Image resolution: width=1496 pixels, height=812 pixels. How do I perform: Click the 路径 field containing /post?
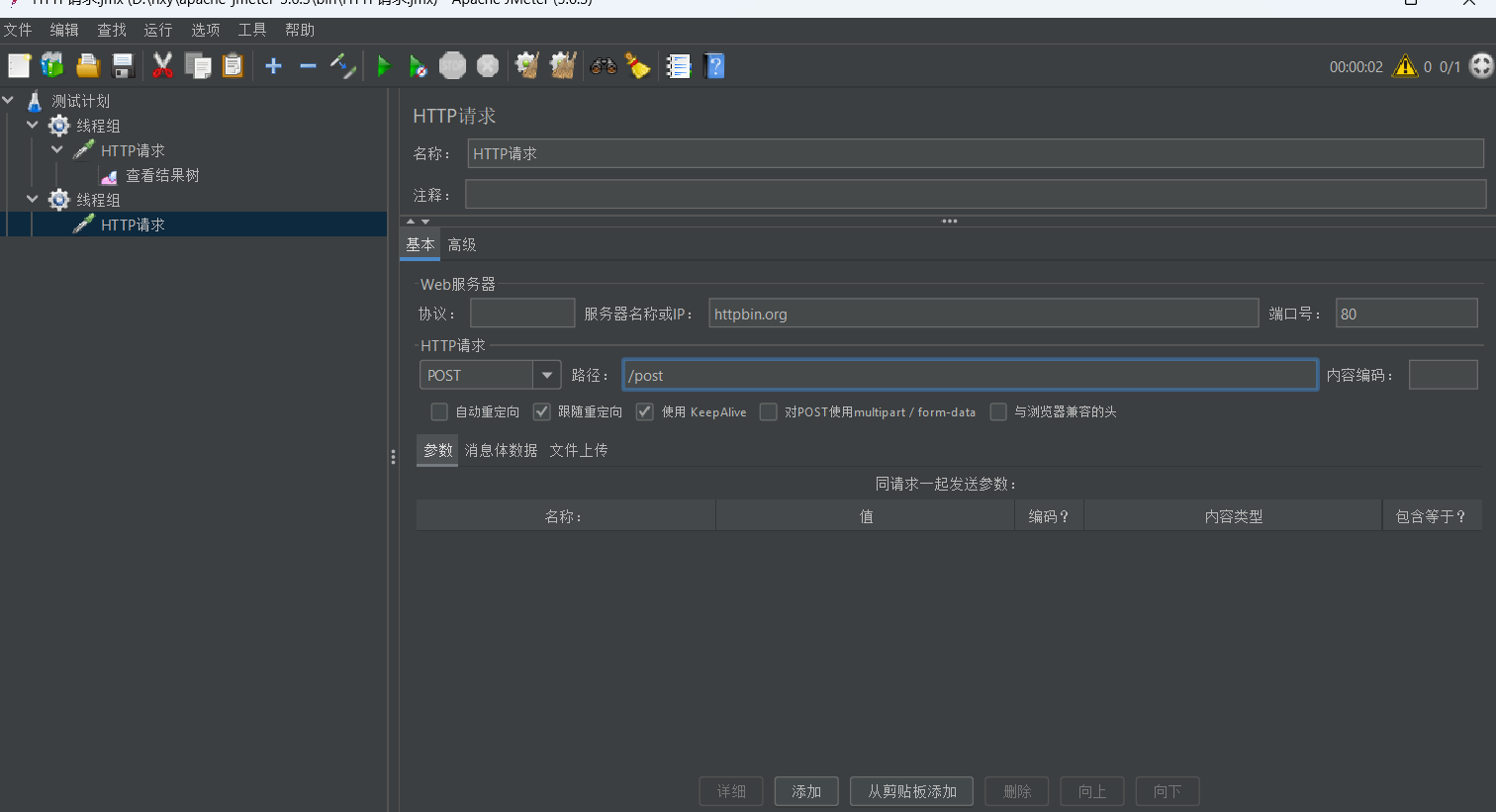coord(971,375)
